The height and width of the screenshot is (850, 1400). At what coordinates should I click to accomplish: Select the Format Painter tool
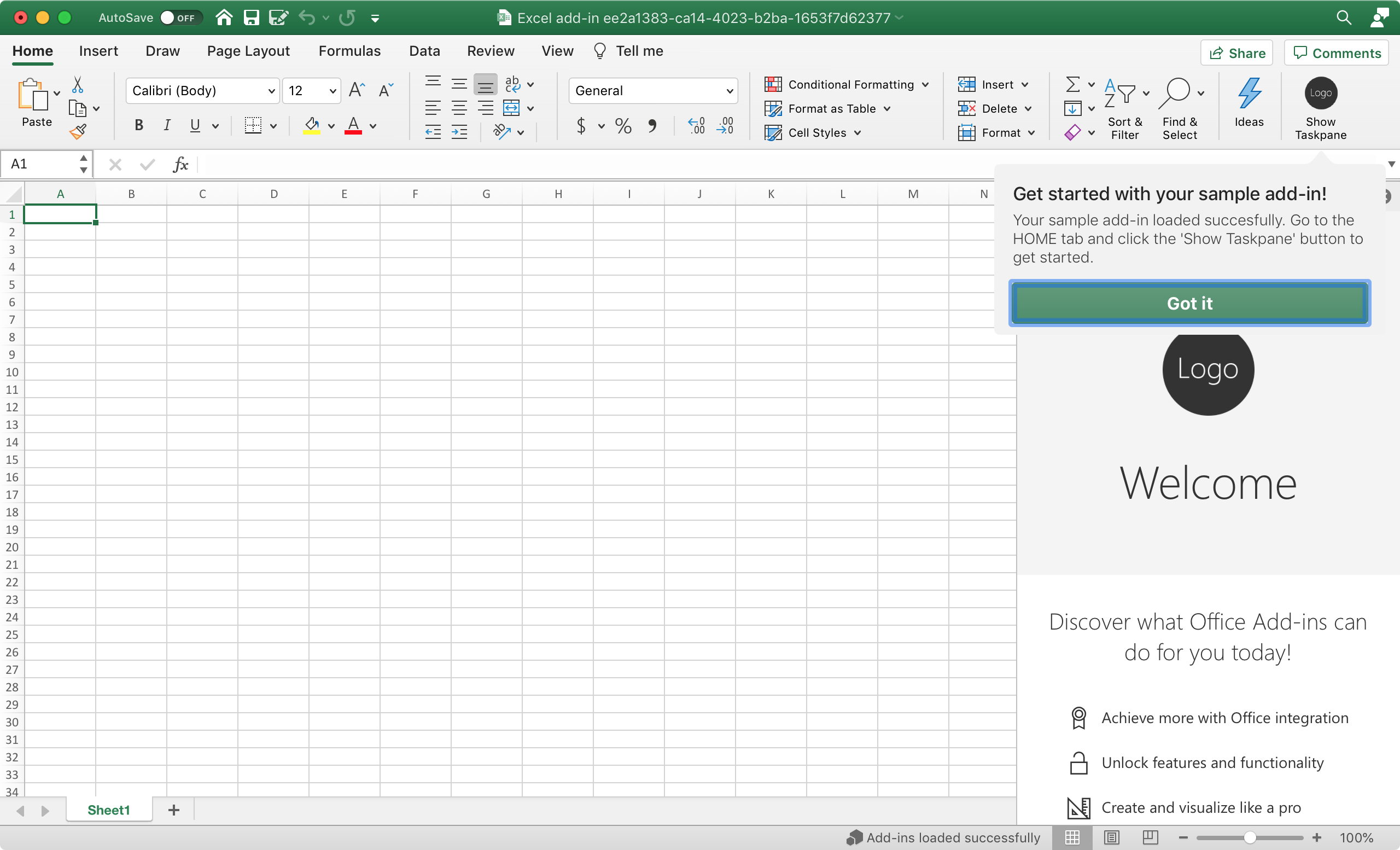pyautogui.click(x=78, y=131)
